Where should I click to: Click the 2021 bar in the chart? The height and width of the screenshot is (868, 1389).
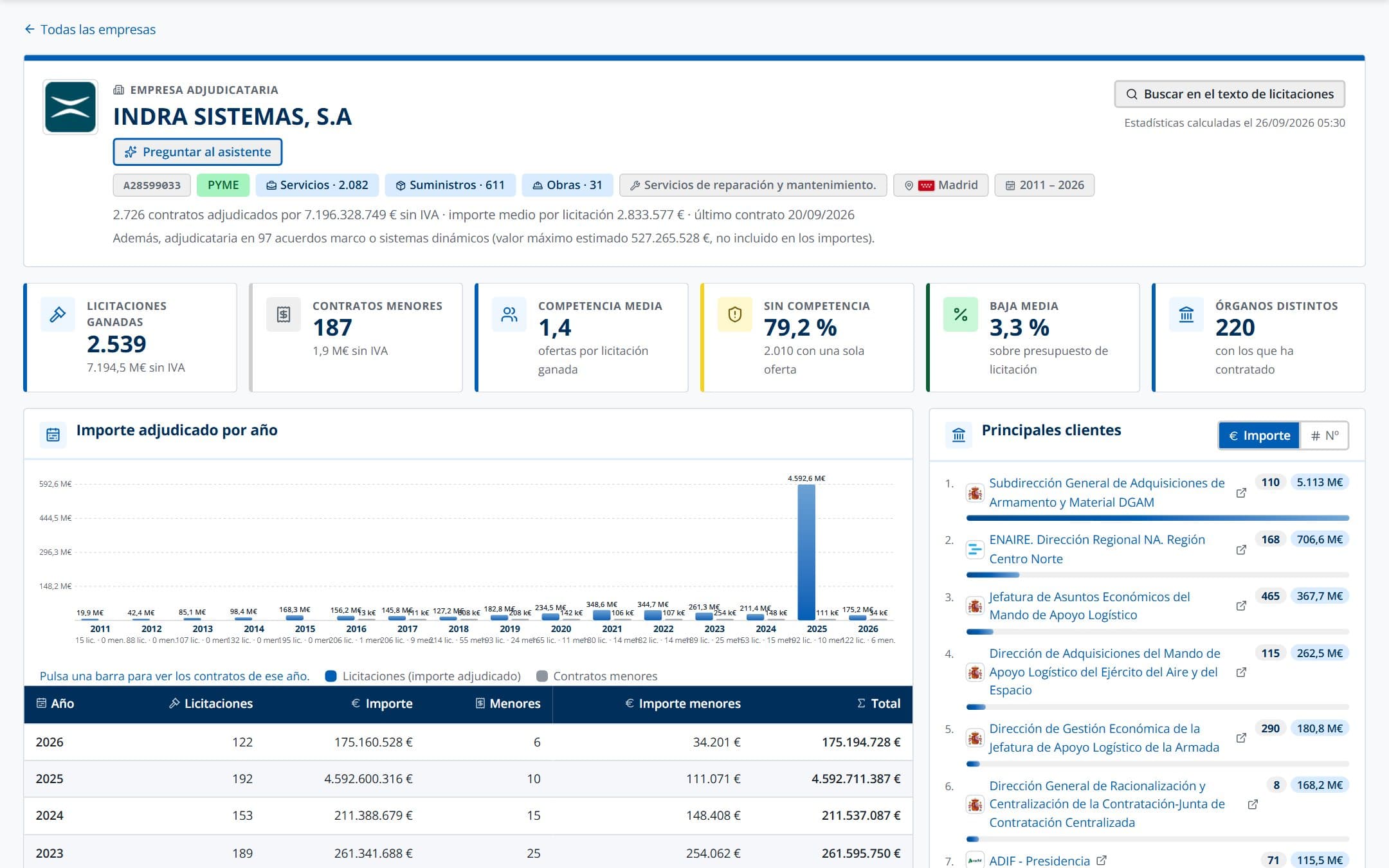tap(602, 615)
